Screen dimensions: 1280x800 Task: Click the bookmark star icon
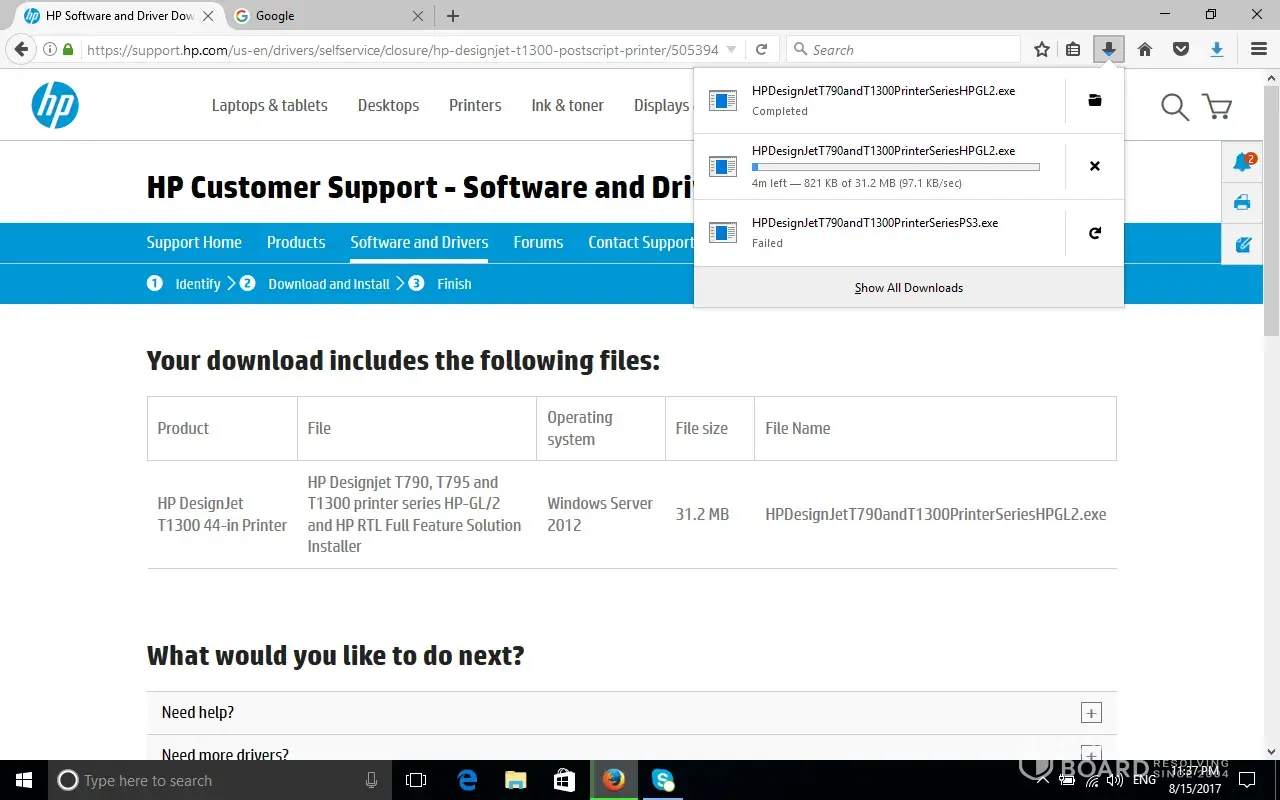tap(1042, 49)
